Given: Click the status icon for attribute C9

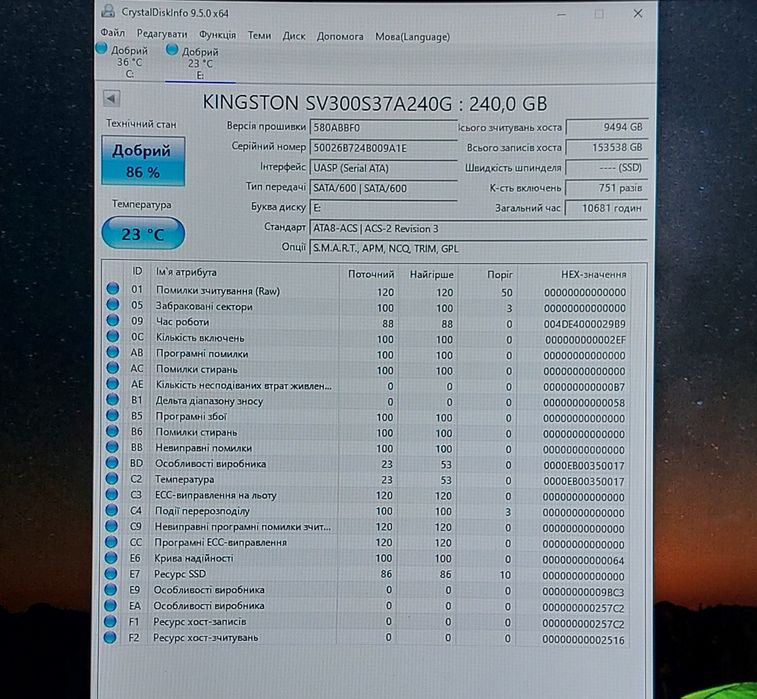Looking at the screenshot, I should pos(111,526).
